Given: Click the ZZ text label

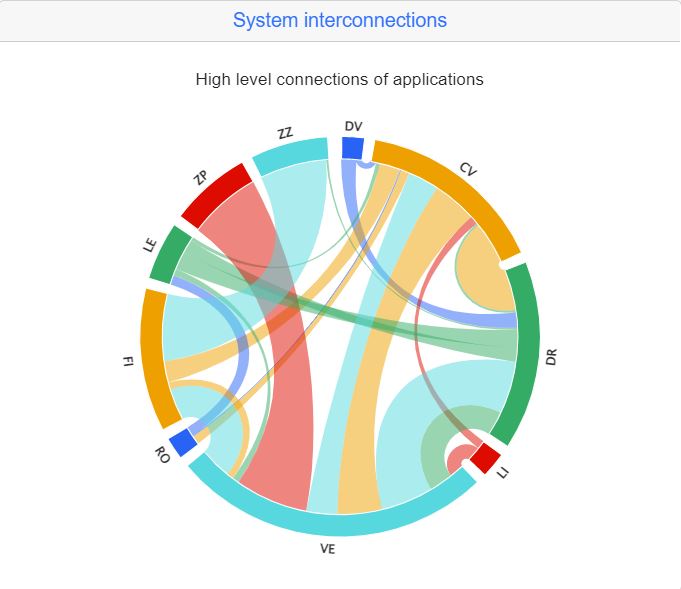Looking at the screenshot, I should (285, 133).
